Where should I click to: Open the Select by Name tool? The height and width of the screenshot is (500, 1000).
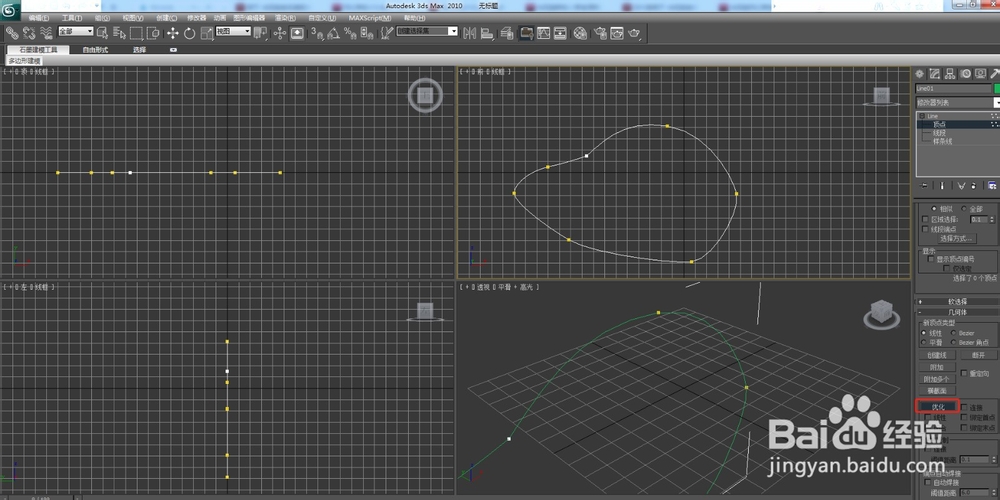[120, 33]
